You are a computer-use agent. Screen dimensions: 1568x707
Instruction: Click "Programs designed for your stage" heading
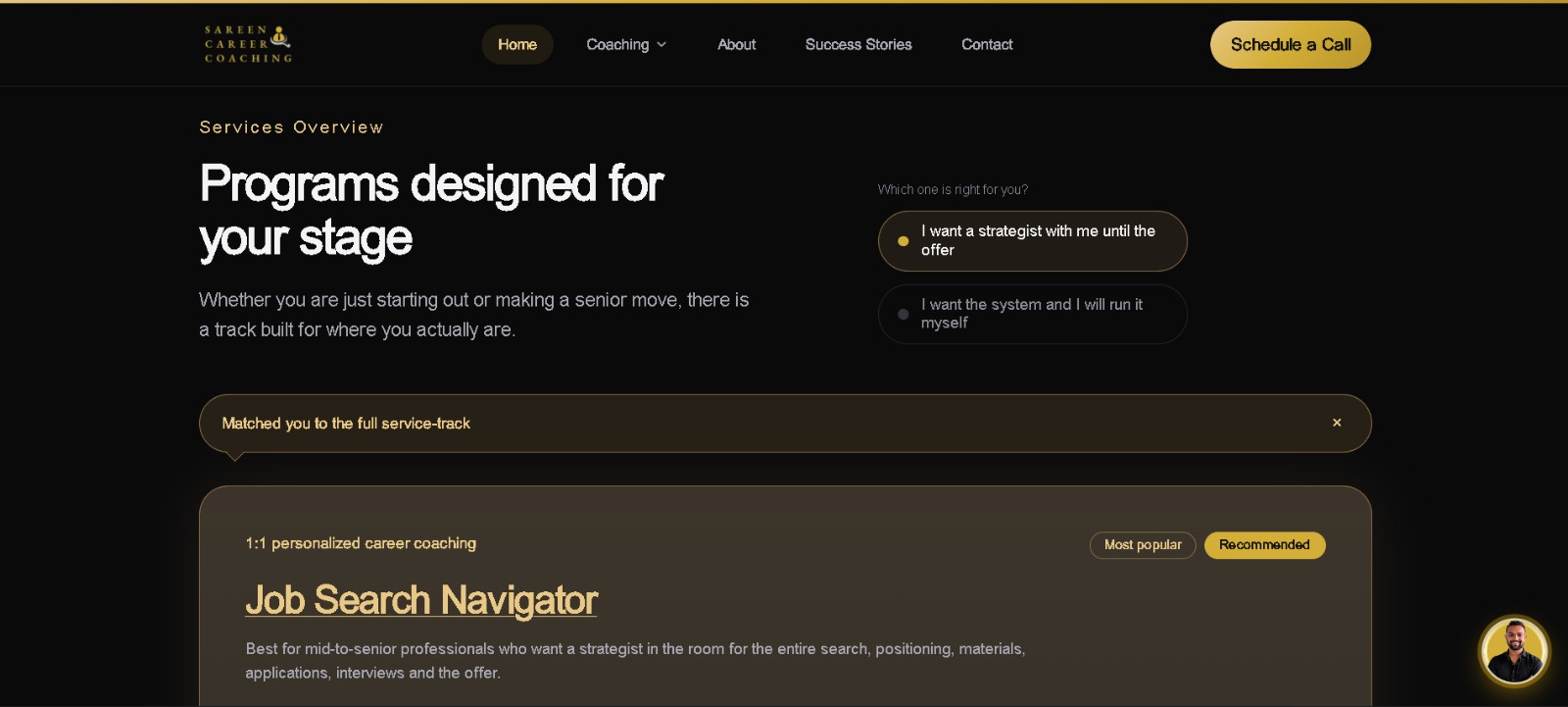pyautogui.click(x=431, y=211)
